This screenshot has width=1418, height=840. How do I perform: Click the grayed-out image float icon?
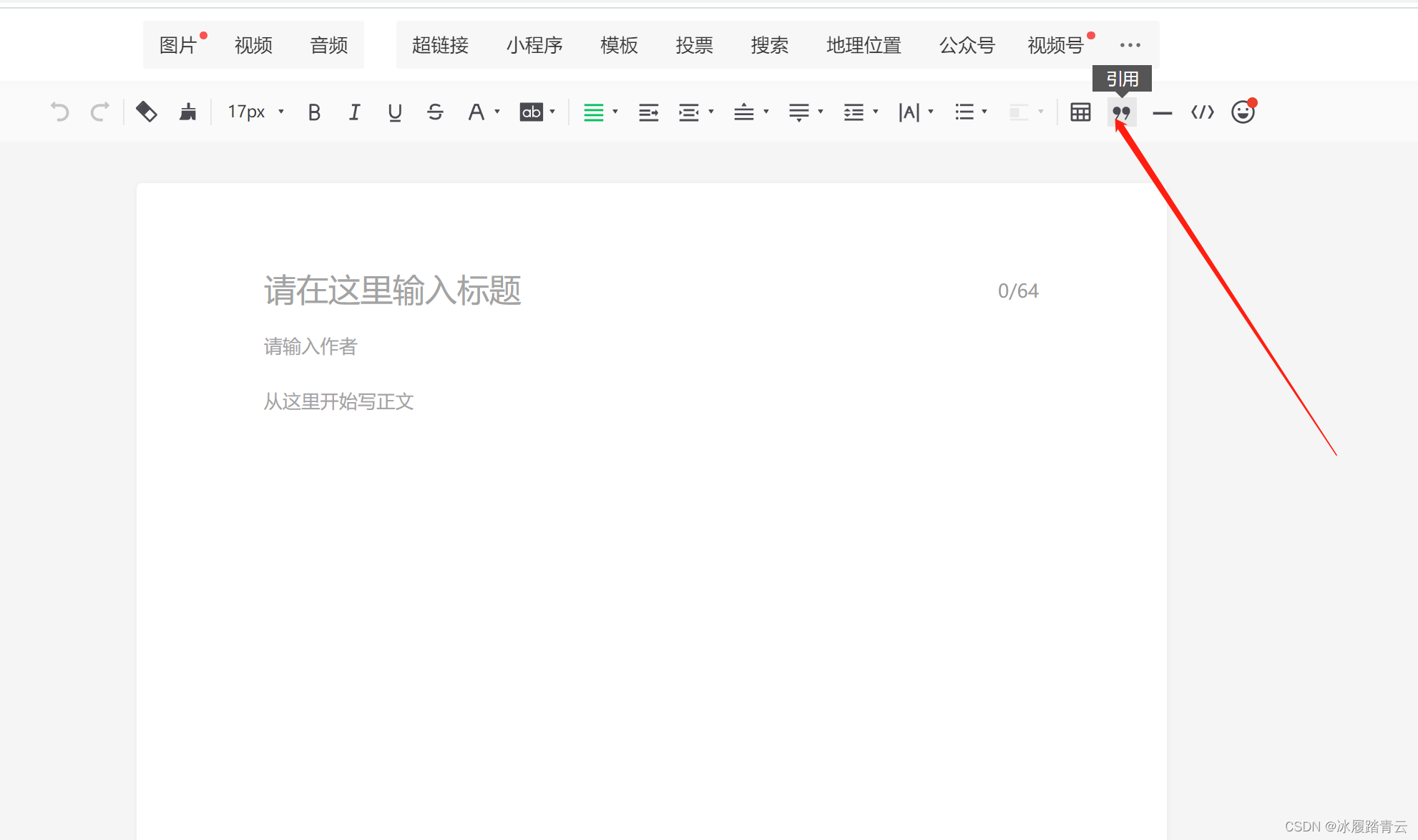click(x=1019, y=112)
